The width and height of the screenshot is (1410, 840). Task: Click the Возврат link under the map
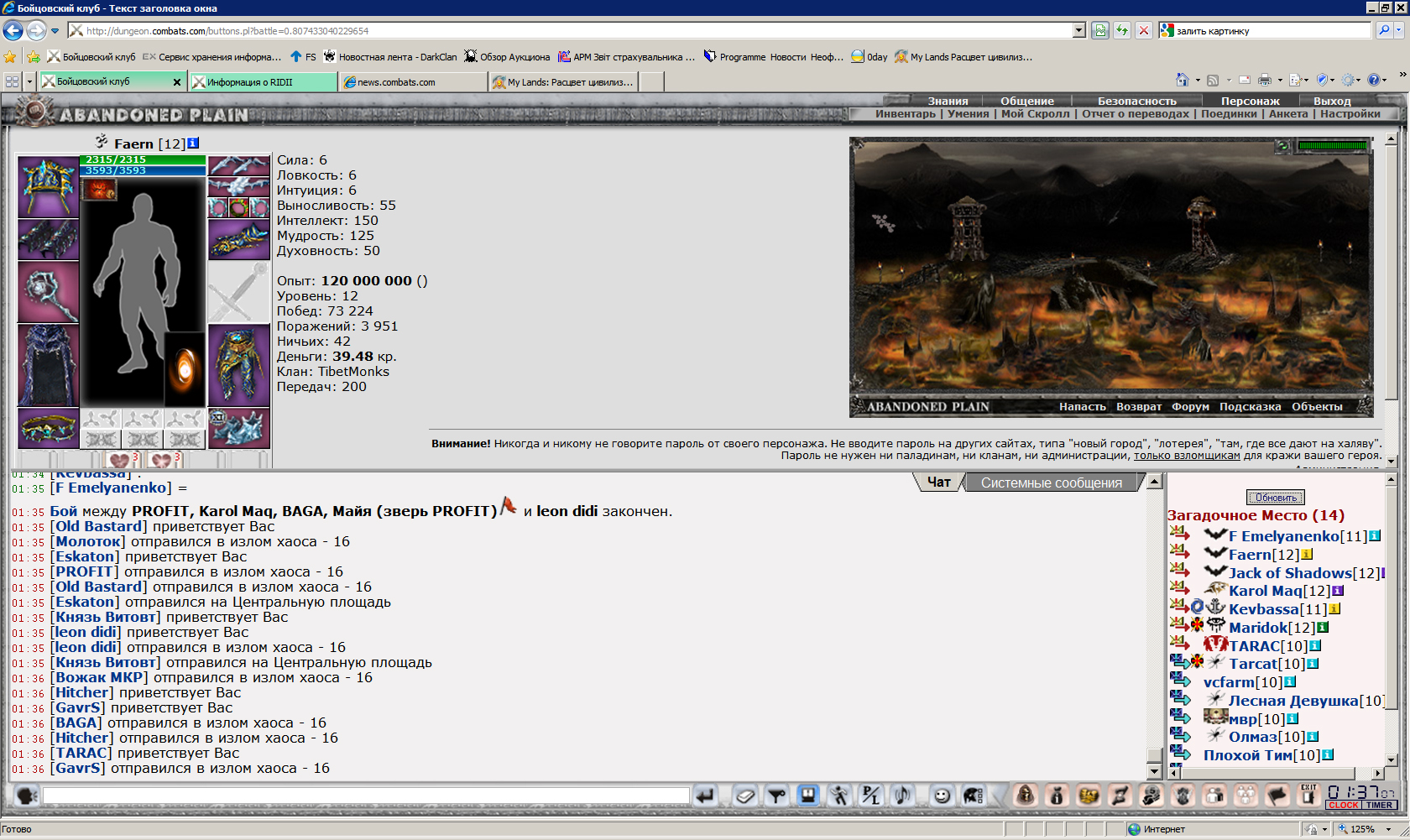point(1139,407)
